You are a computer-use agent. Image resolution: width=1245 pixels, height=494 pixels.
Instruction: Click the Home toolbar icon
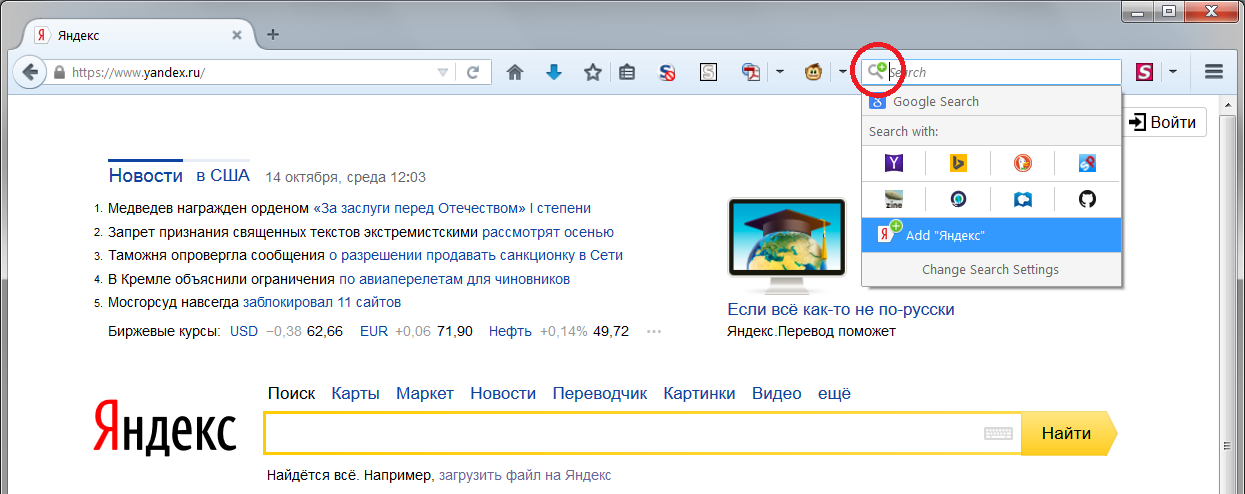point(515,72)
